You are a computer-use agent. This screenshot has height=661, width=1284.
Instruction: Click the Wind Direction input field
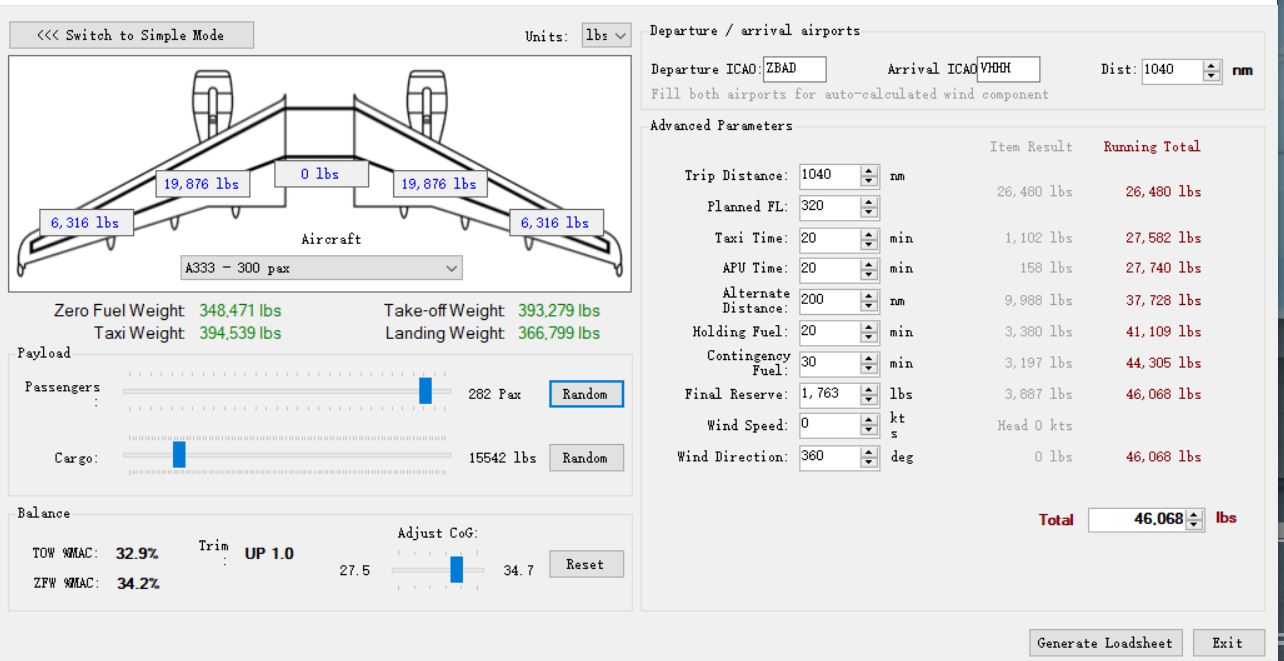pos(828,457)
